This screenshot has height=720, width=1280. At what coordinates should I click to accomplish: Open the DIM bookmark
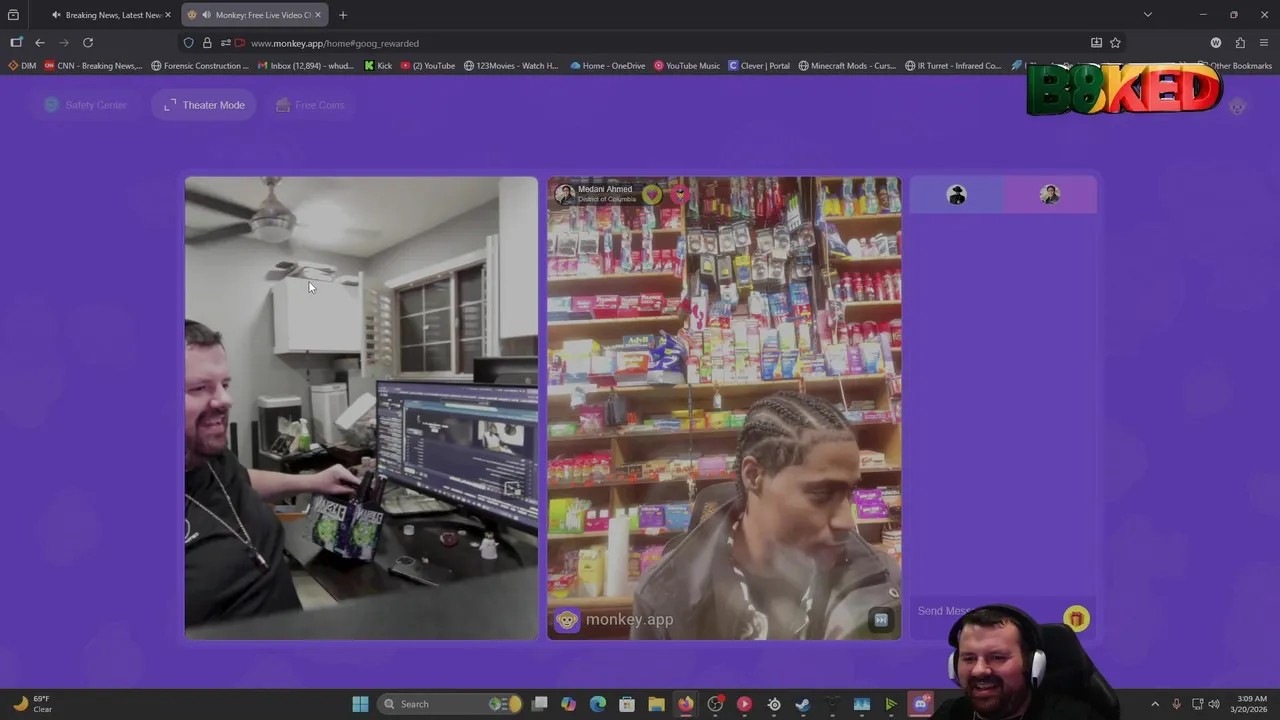click(22, 66)
